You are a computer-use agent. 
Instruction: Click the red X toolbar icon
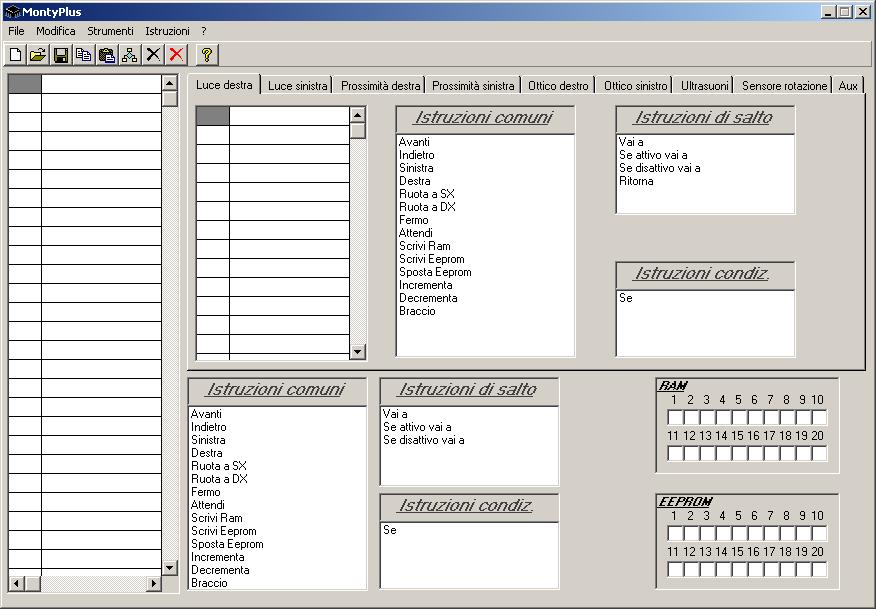click(176, 55)
